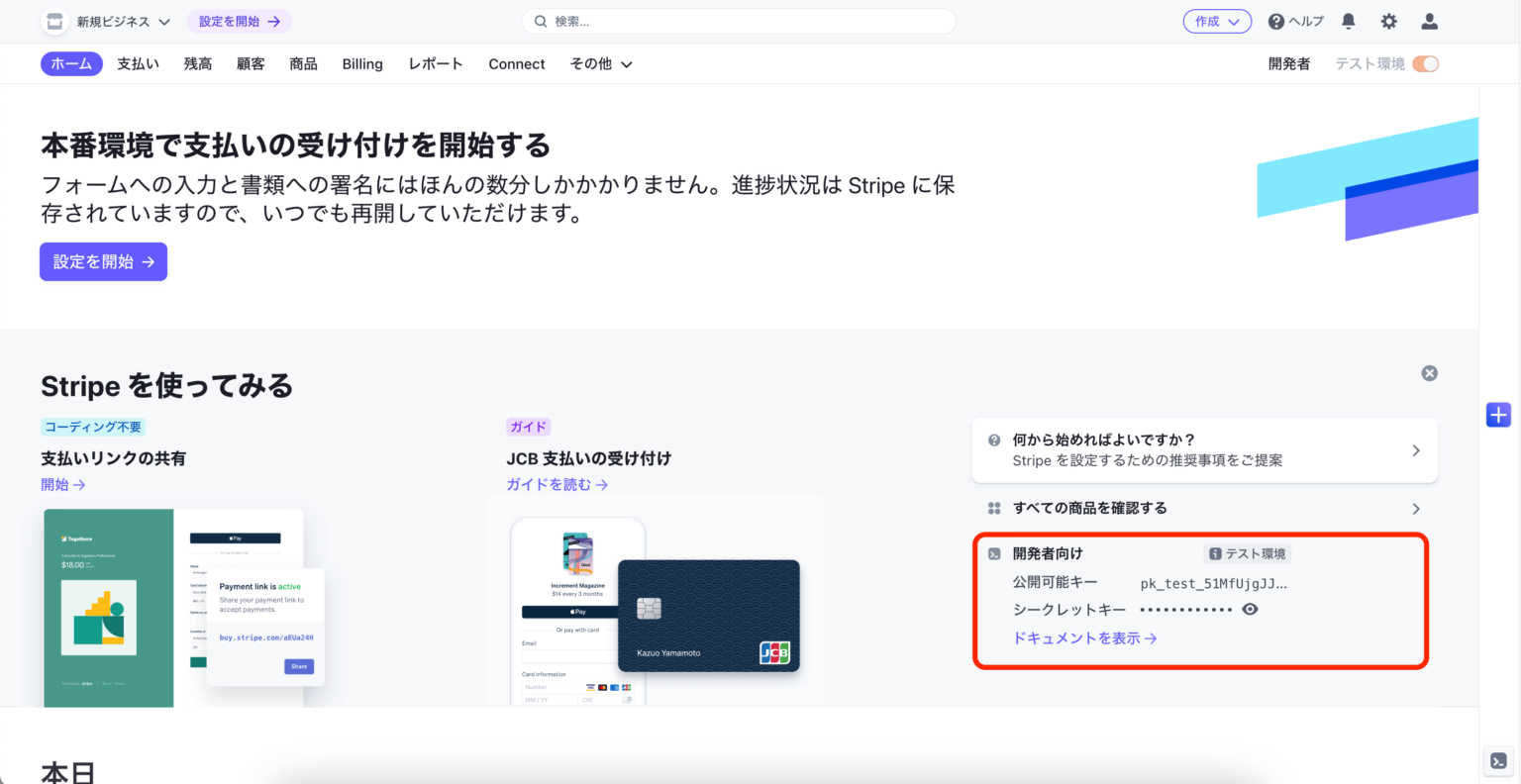Click the blue 設定を開始 button
This screenshot has width=1521, height=784.
pos(103,261)
